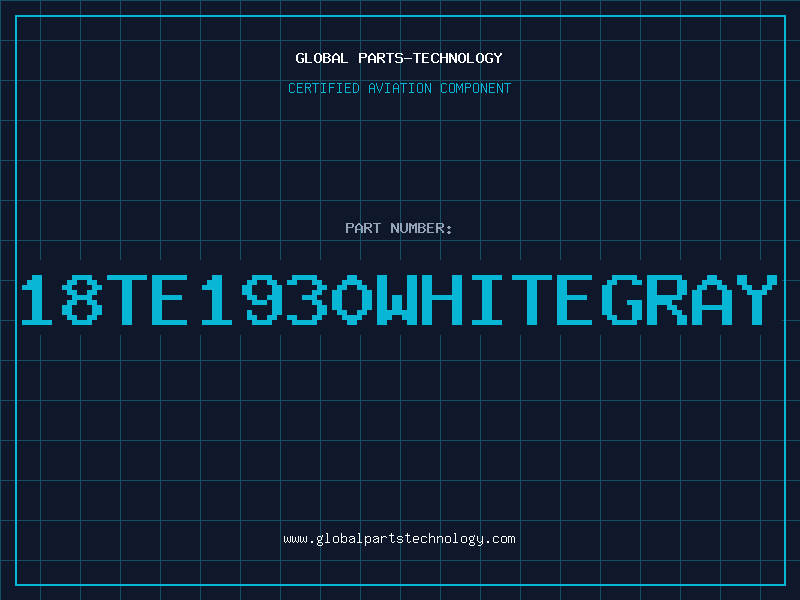Click the large digit 3 in part number
This screenshot has width=800, height=600.
[x=307, y=299]
